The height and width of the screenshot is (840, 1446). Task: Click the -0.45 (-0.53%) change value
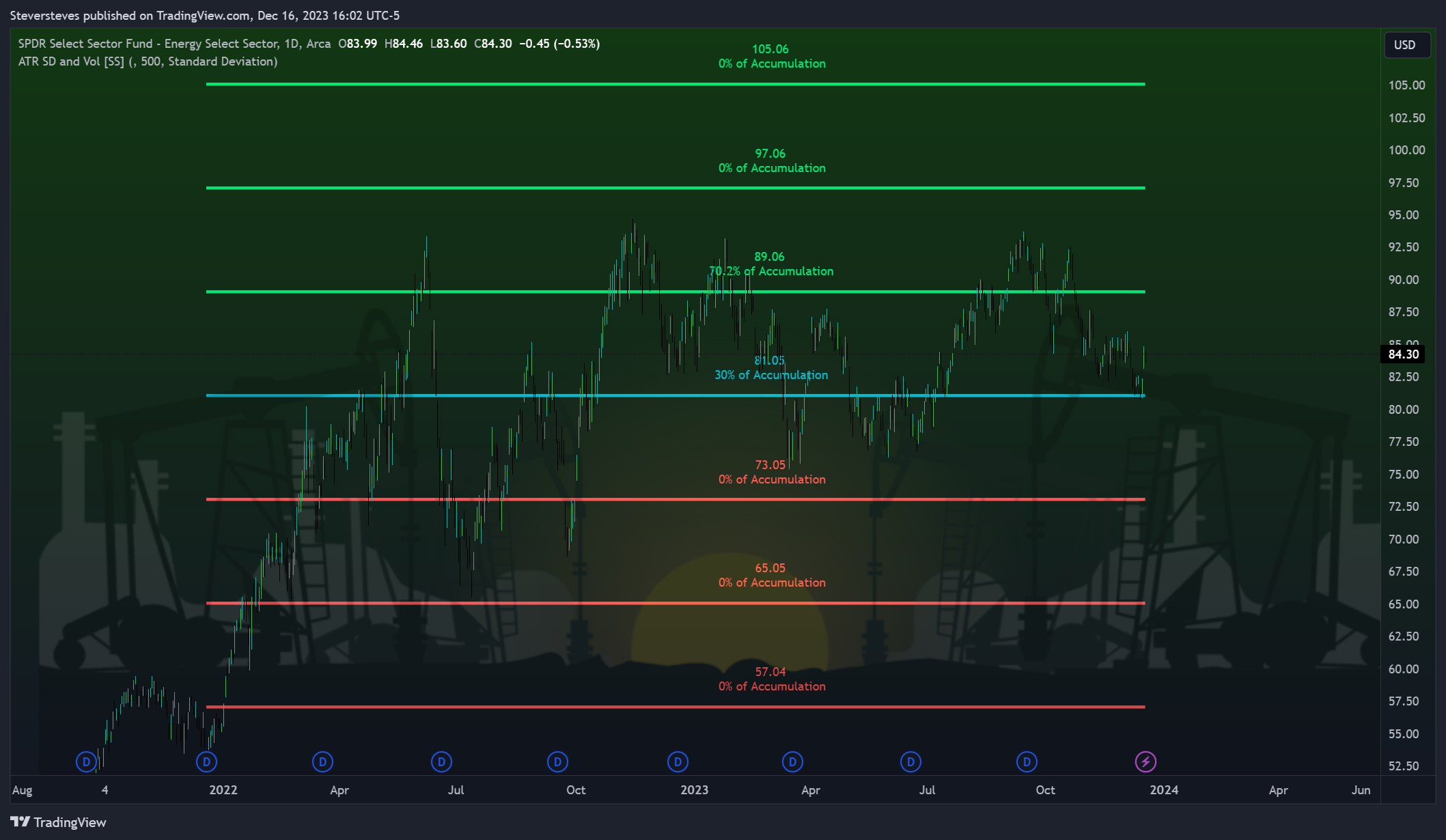(x=559, y=44)
